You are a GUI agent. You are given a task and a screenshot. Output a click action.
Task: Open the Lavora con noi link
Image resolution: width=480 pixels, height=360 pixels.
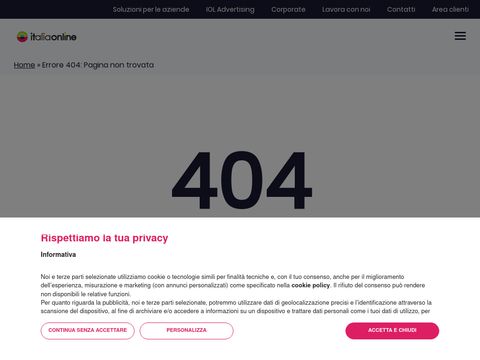346,9
